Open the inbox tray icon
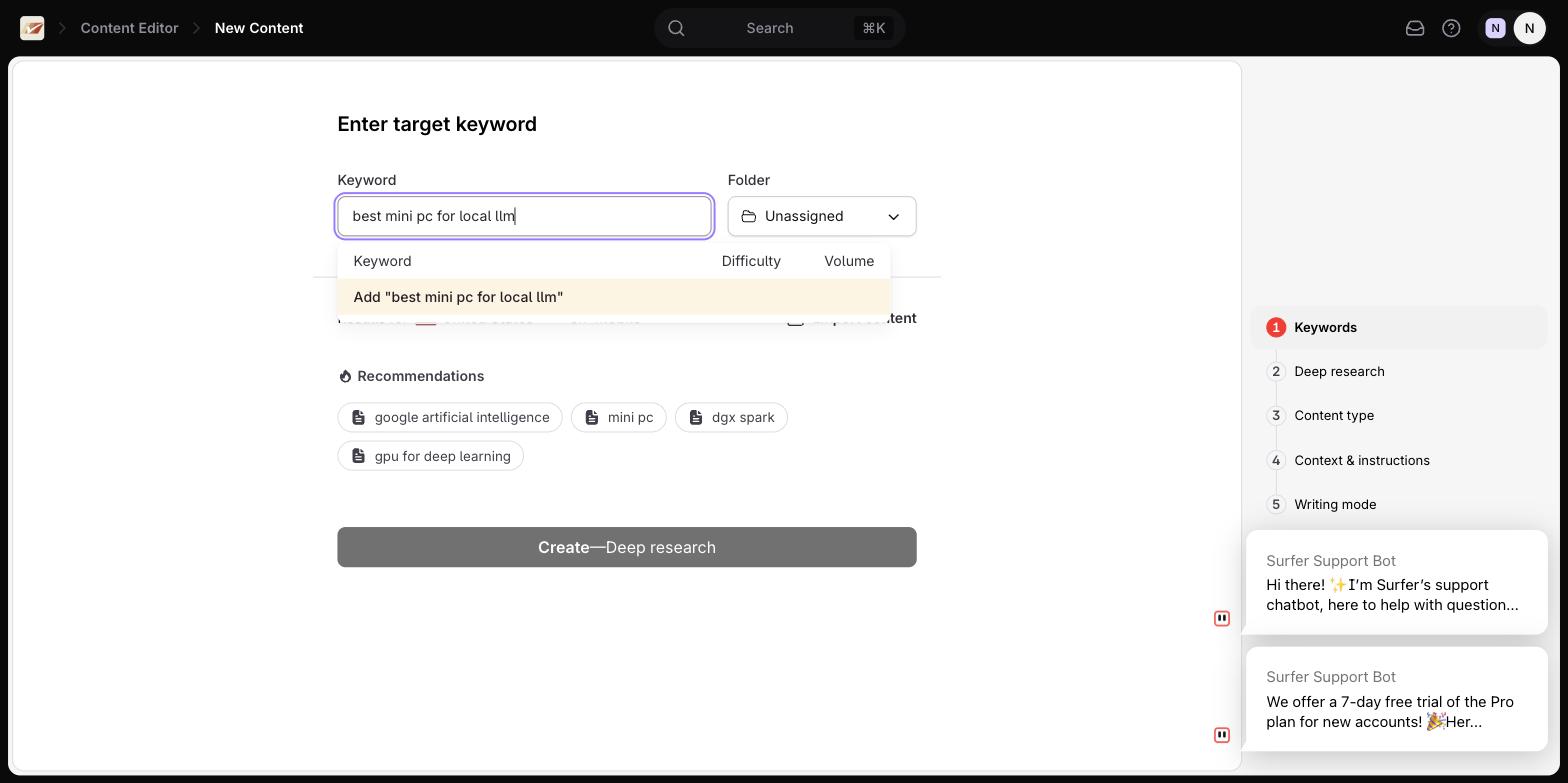This screenshot has height=783, width=1568. pyautogui.click(x=1415, y=28)
